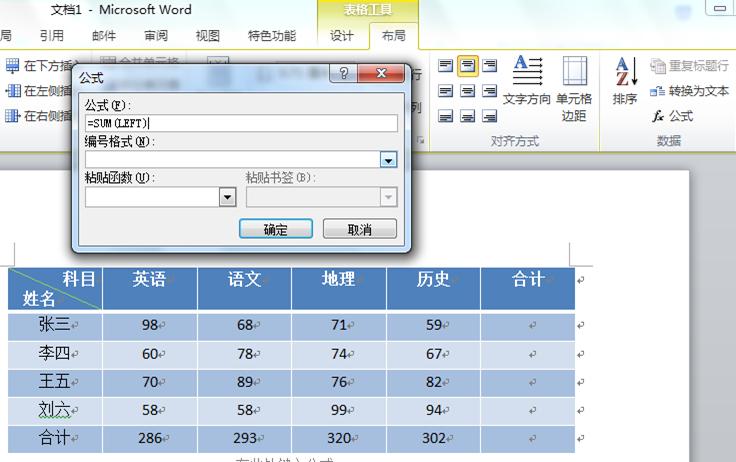
Task: Confirm with the 确定 button
Action: (x=276, y=229)
